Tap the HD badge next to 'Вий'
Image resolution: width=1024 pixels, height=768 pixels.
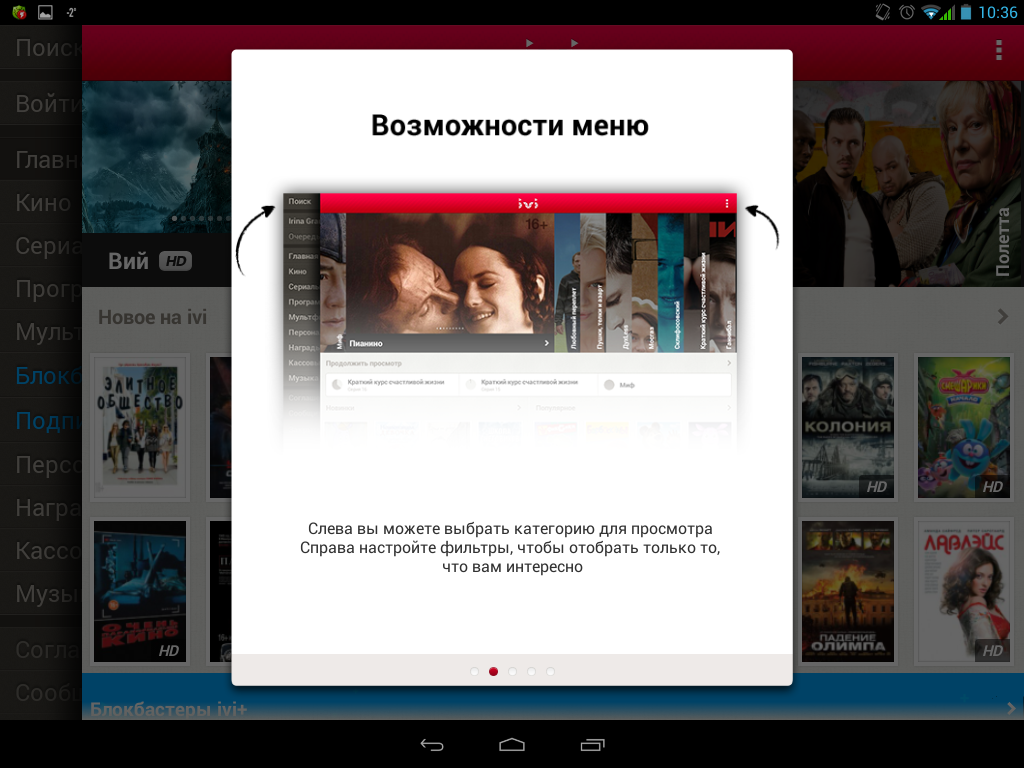click(x=175, y=261)
